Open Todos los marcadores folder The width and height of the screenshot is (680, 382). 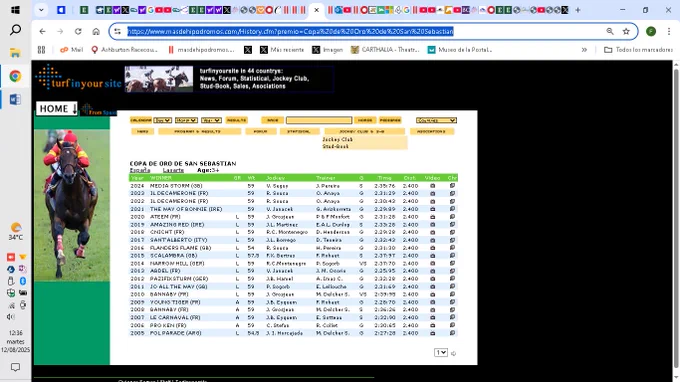coord(638,50)
